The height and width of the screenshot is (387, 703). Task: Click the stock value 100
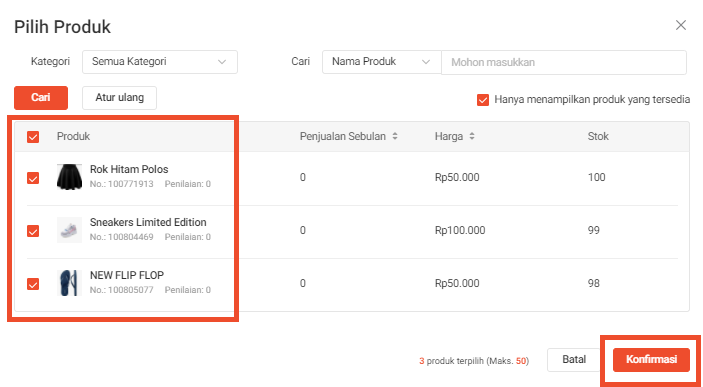pos(597,178)
